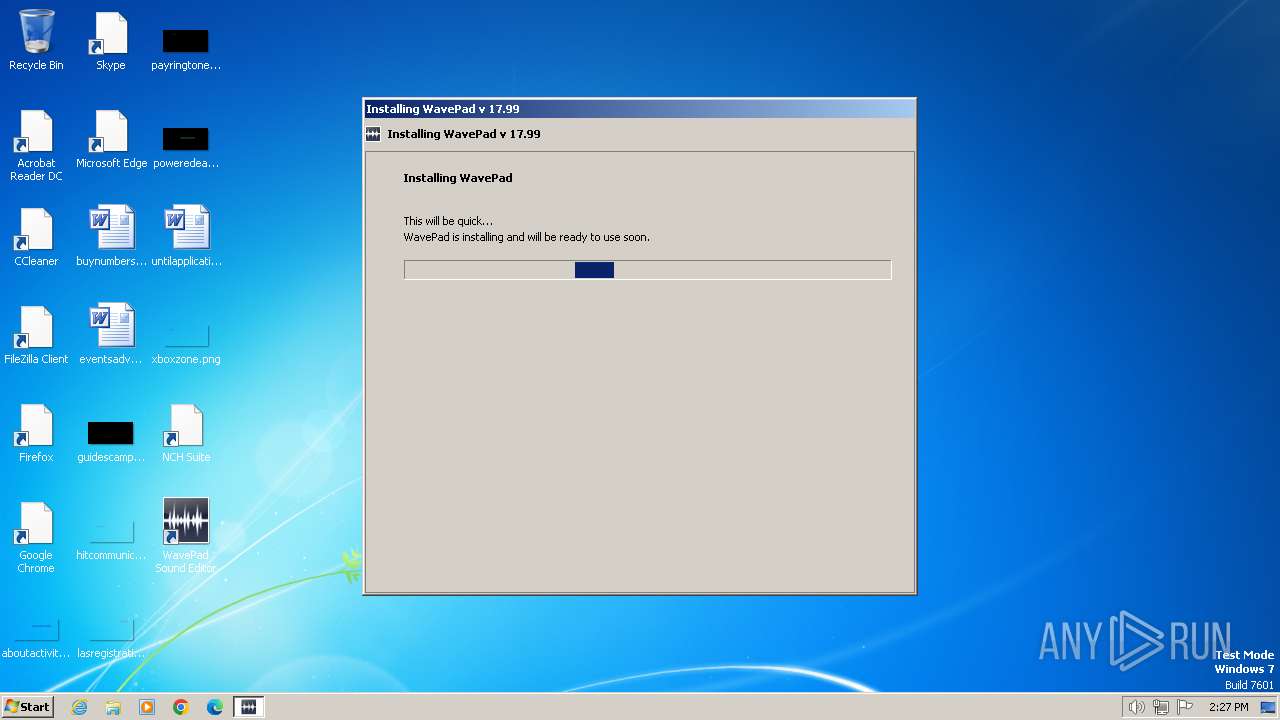Open the network status tray icon

tap(1161, 707)
